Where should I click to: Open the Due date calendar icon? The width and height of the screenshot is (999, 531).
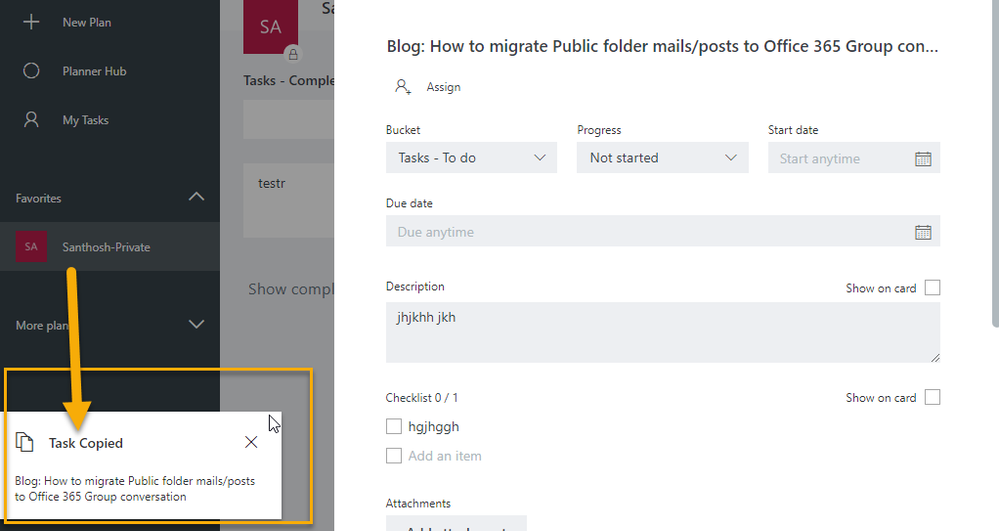tap(923, 232)
